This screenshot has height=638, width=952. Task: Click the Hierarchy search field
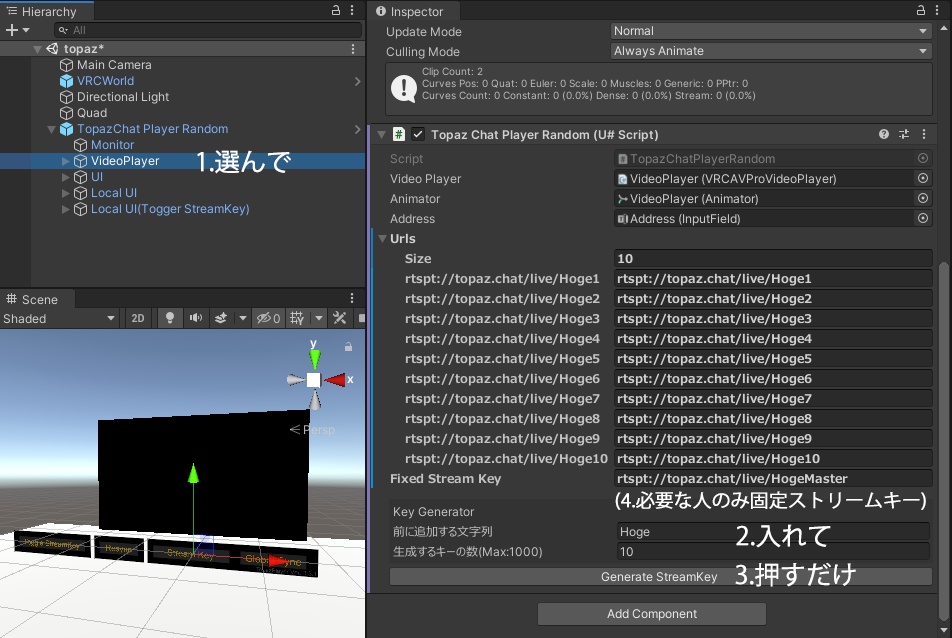click(208, 30)
